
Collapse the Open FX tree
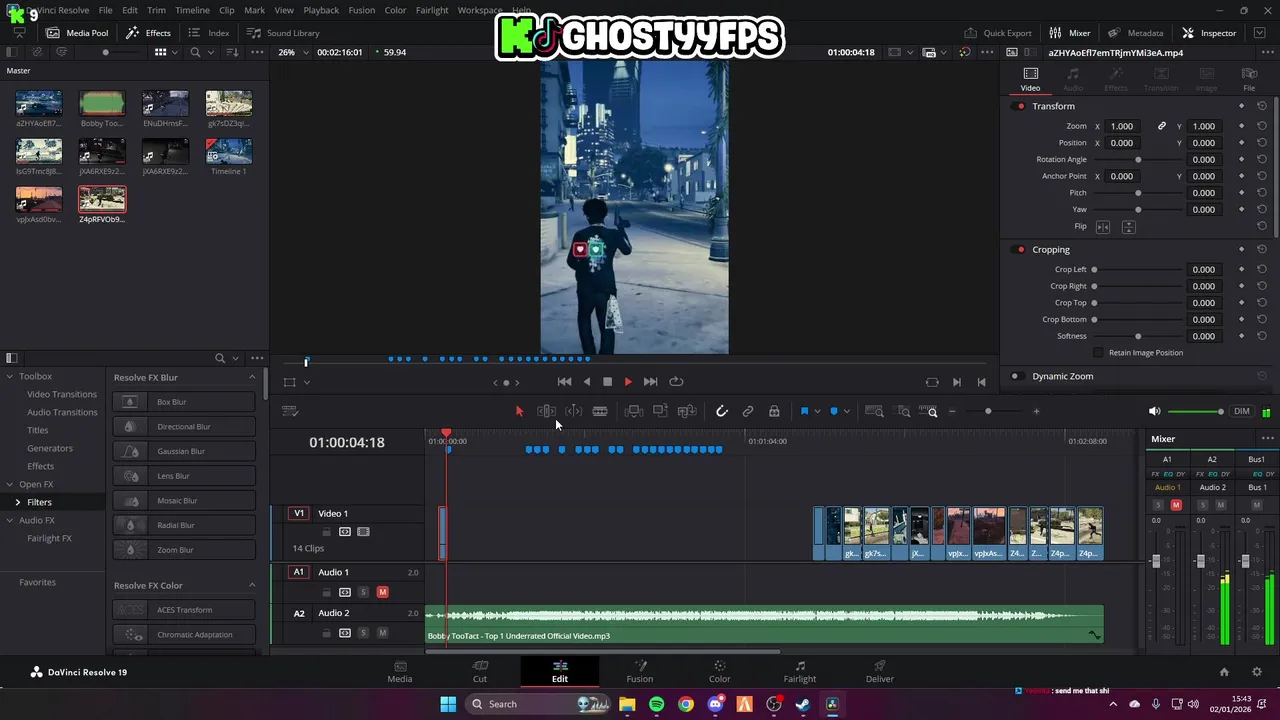(9, 484)
